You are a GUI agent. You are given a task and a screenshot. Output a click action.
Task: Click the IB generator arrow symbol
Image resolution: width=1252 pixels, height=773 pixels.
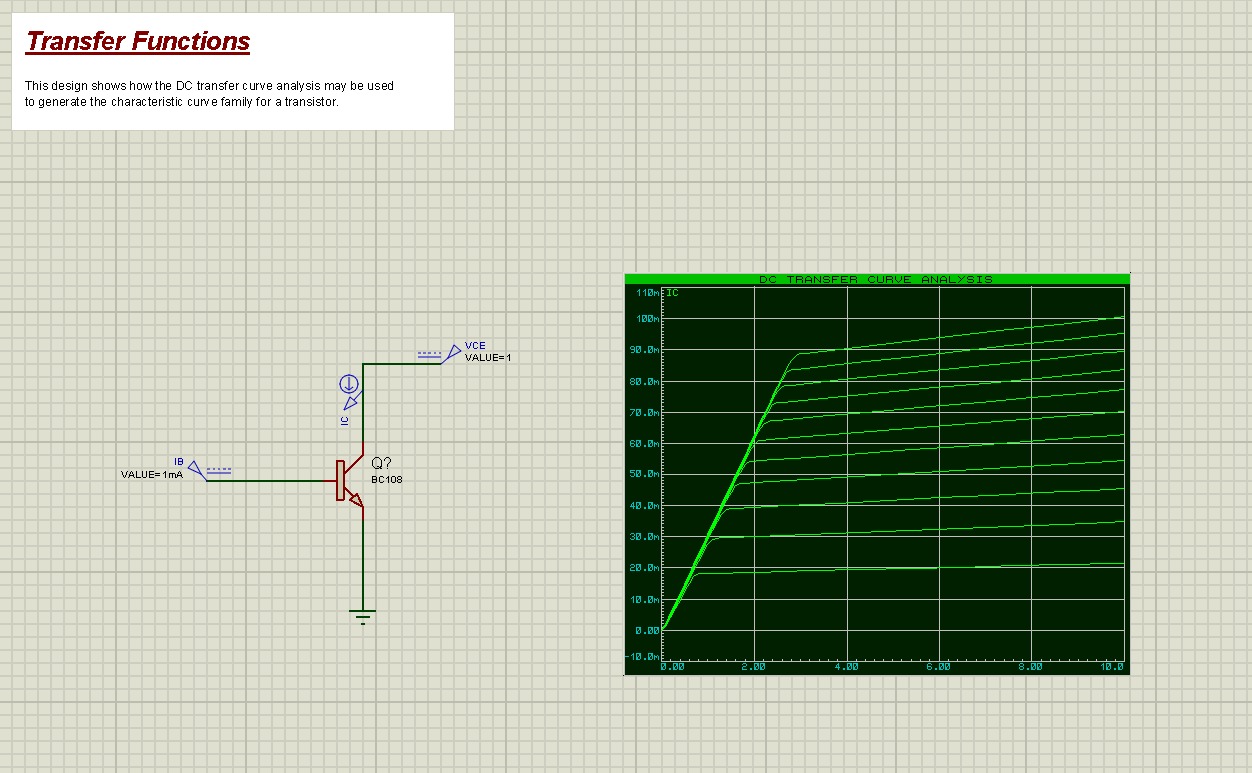[197, 471]
